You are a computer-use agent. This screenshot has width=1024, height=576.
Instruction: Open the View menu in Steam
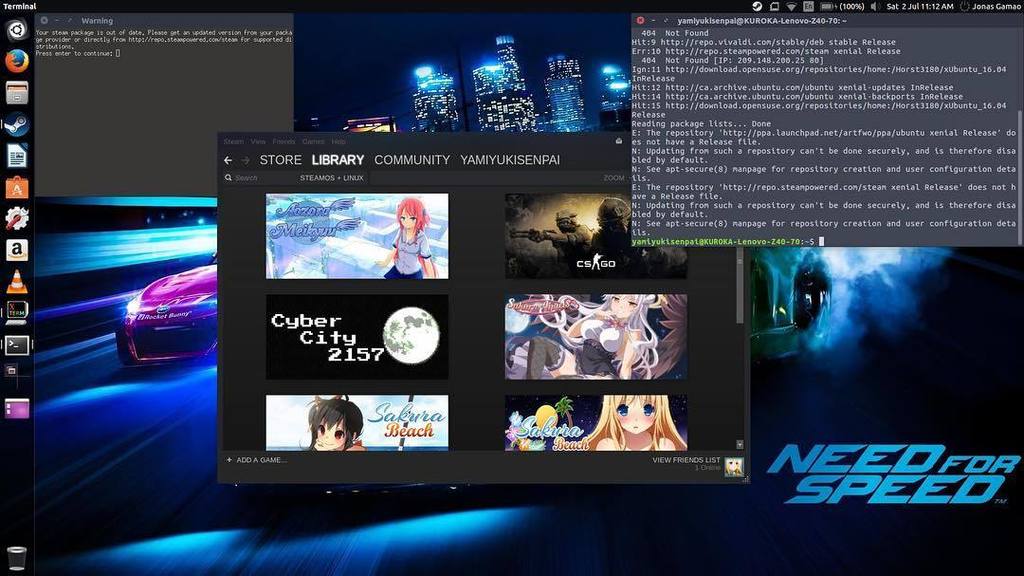(x=258, y=142)
